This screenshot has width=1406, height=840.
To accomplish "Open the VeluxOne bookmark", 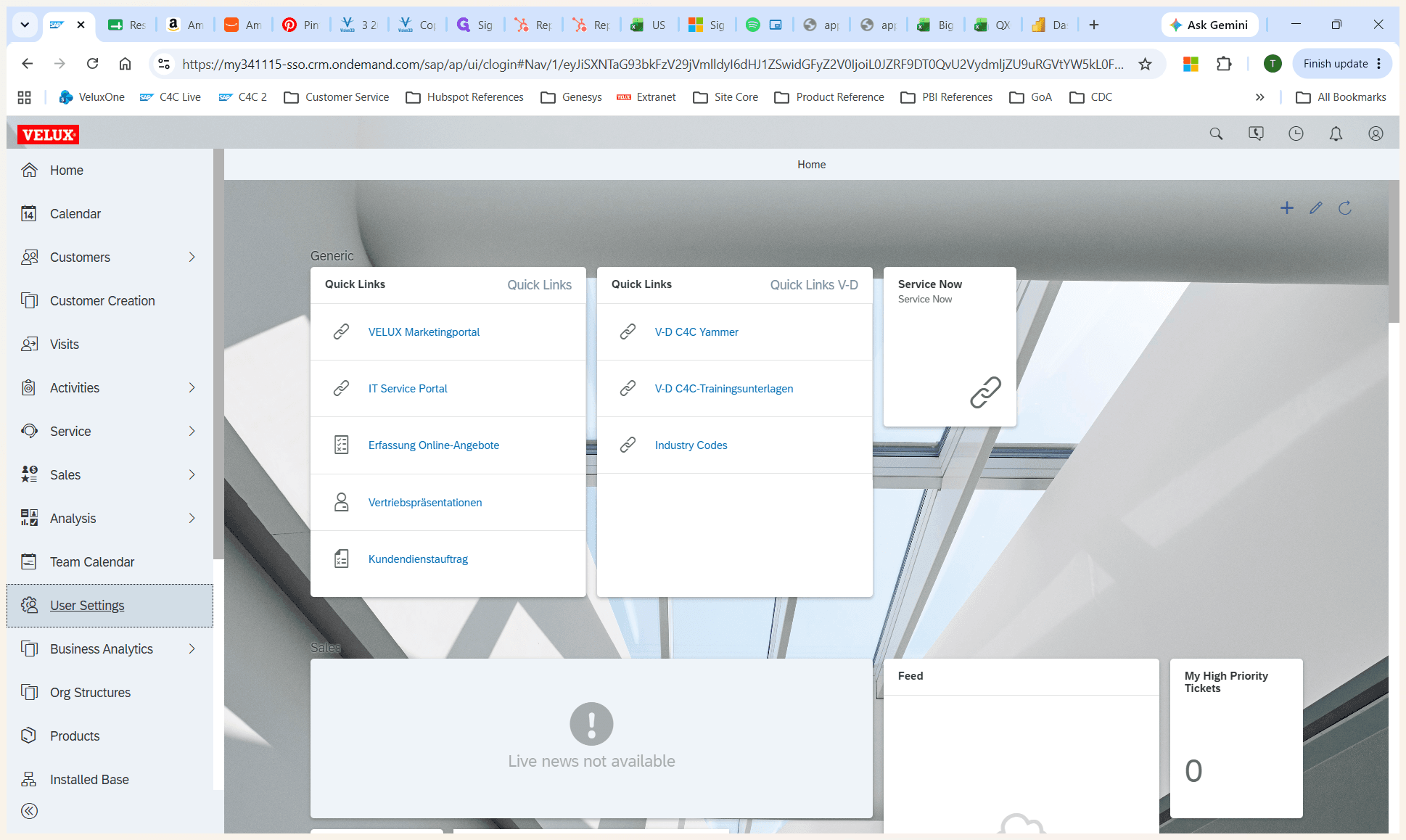I will point(92,97).
